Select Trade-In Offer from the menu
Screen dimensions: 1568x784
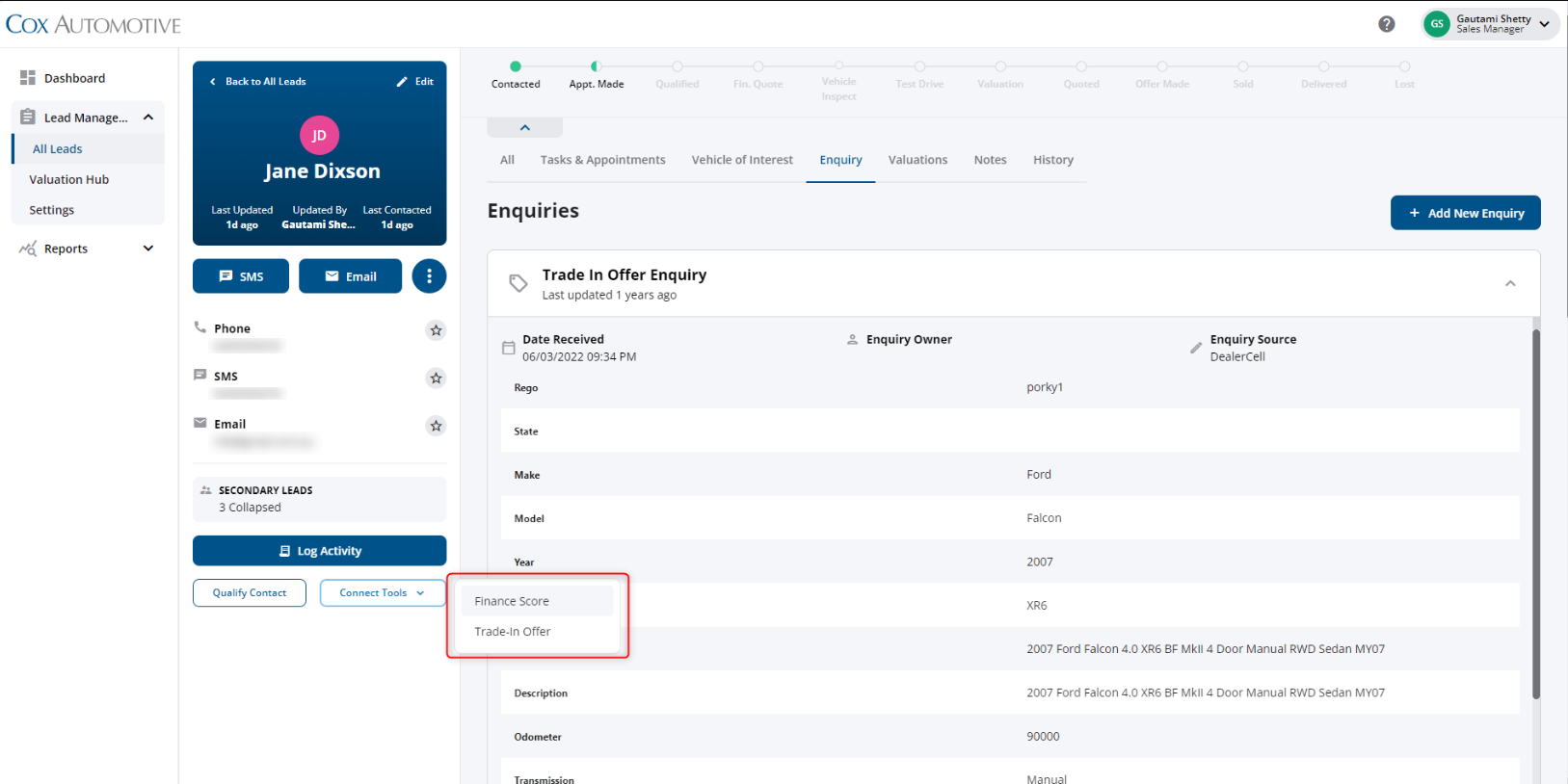(x=537, y=632)
